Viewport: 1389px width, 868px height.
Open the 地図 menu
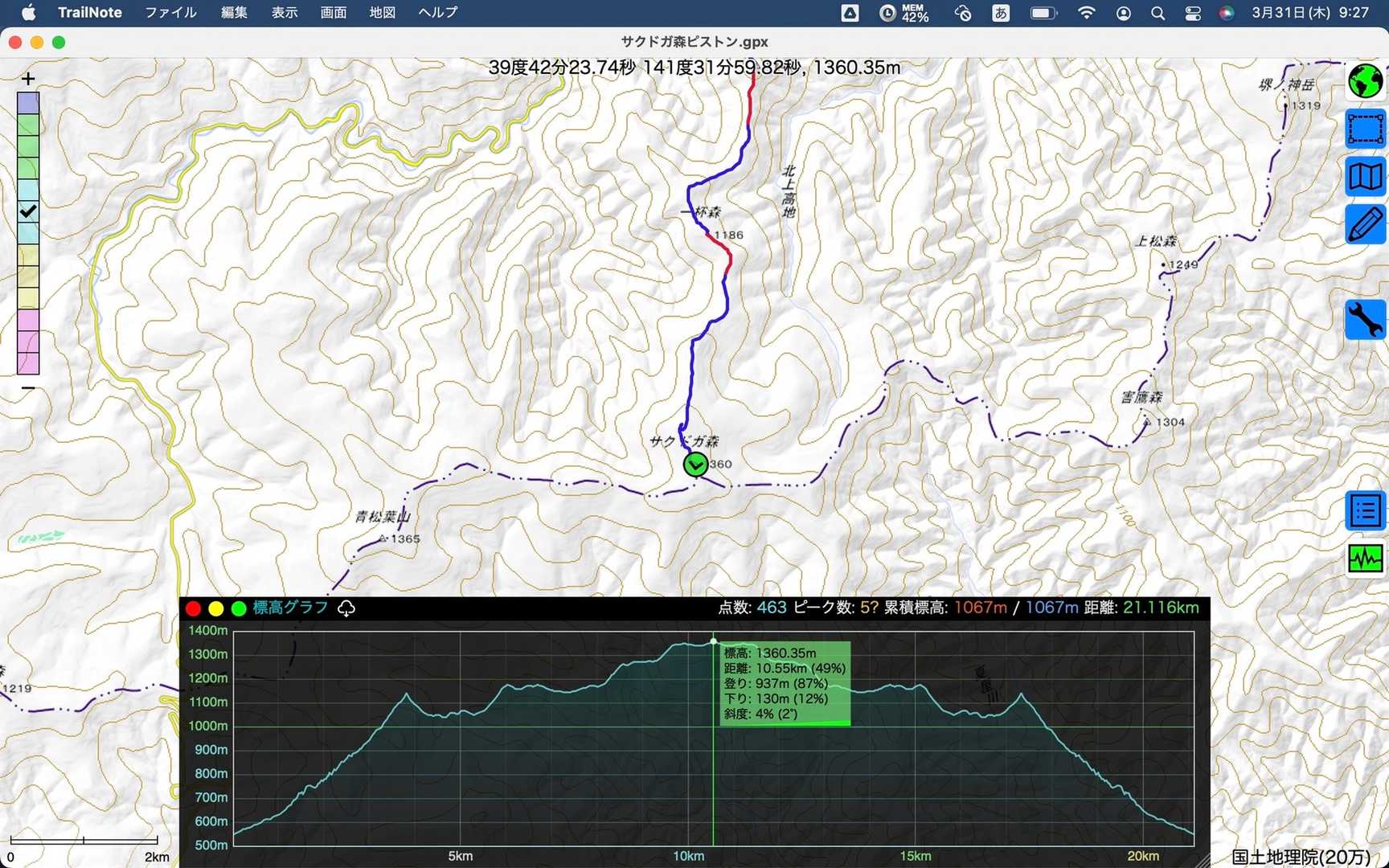[x=382, y=13]
